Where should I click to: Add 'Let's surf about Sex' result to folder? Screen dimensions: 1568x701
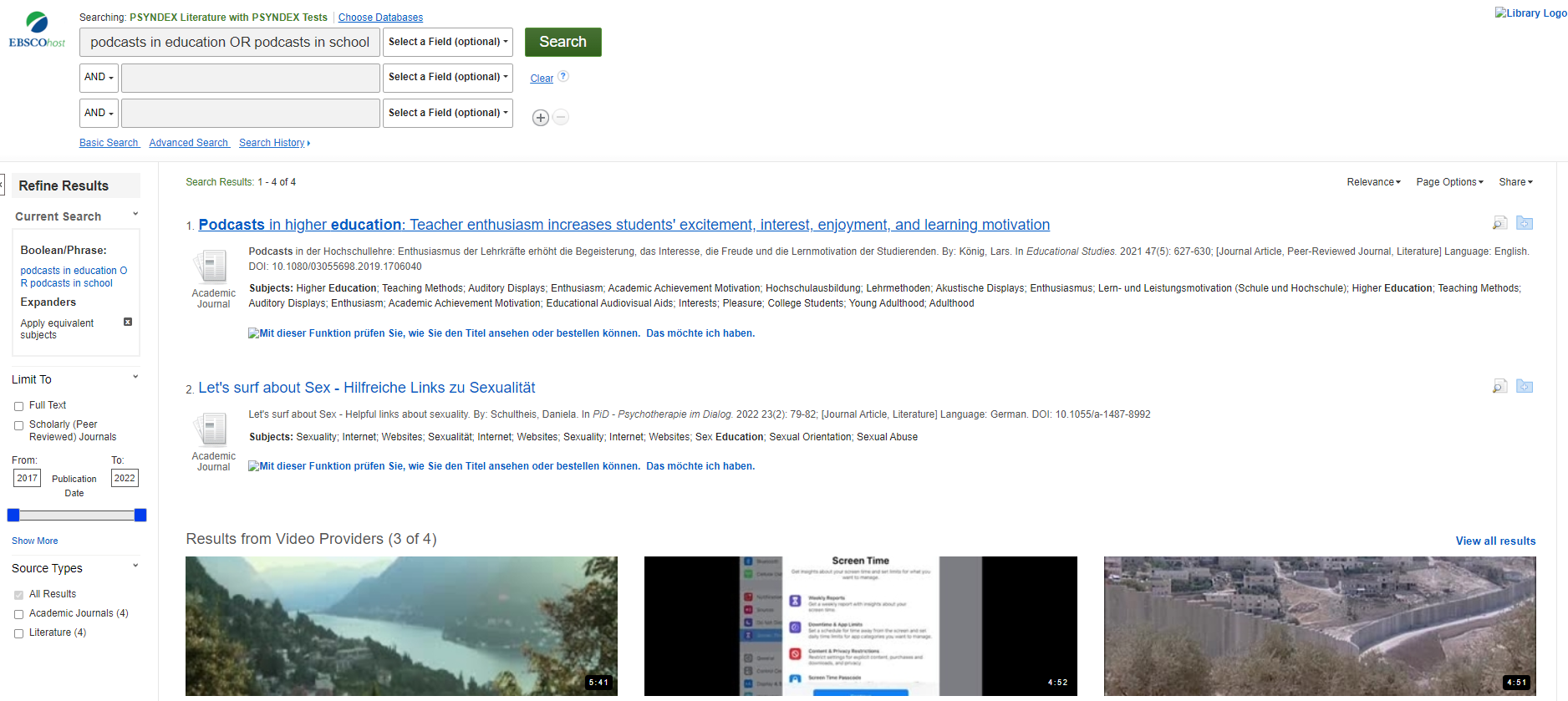click(1525, 386)
